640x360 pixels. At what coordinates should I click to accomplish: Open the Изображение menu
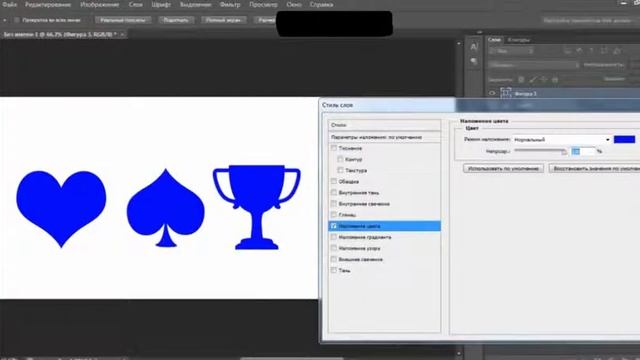(100, 5)
